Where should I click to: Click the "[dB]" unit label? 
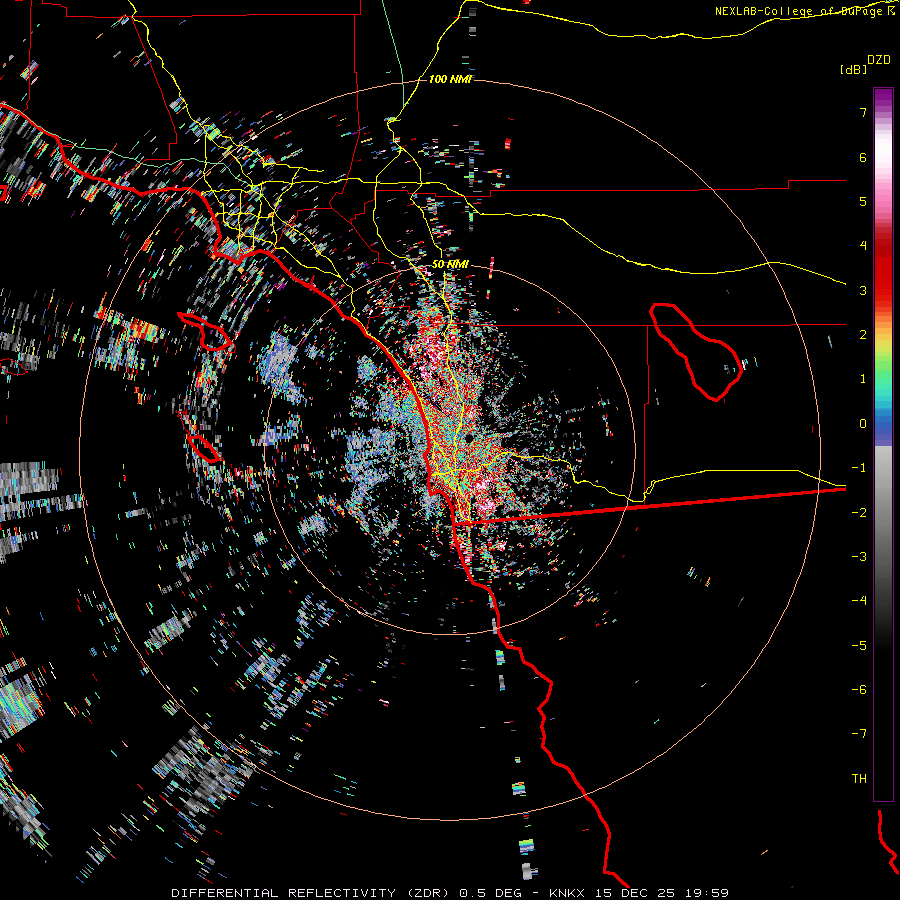coord(853,69)
